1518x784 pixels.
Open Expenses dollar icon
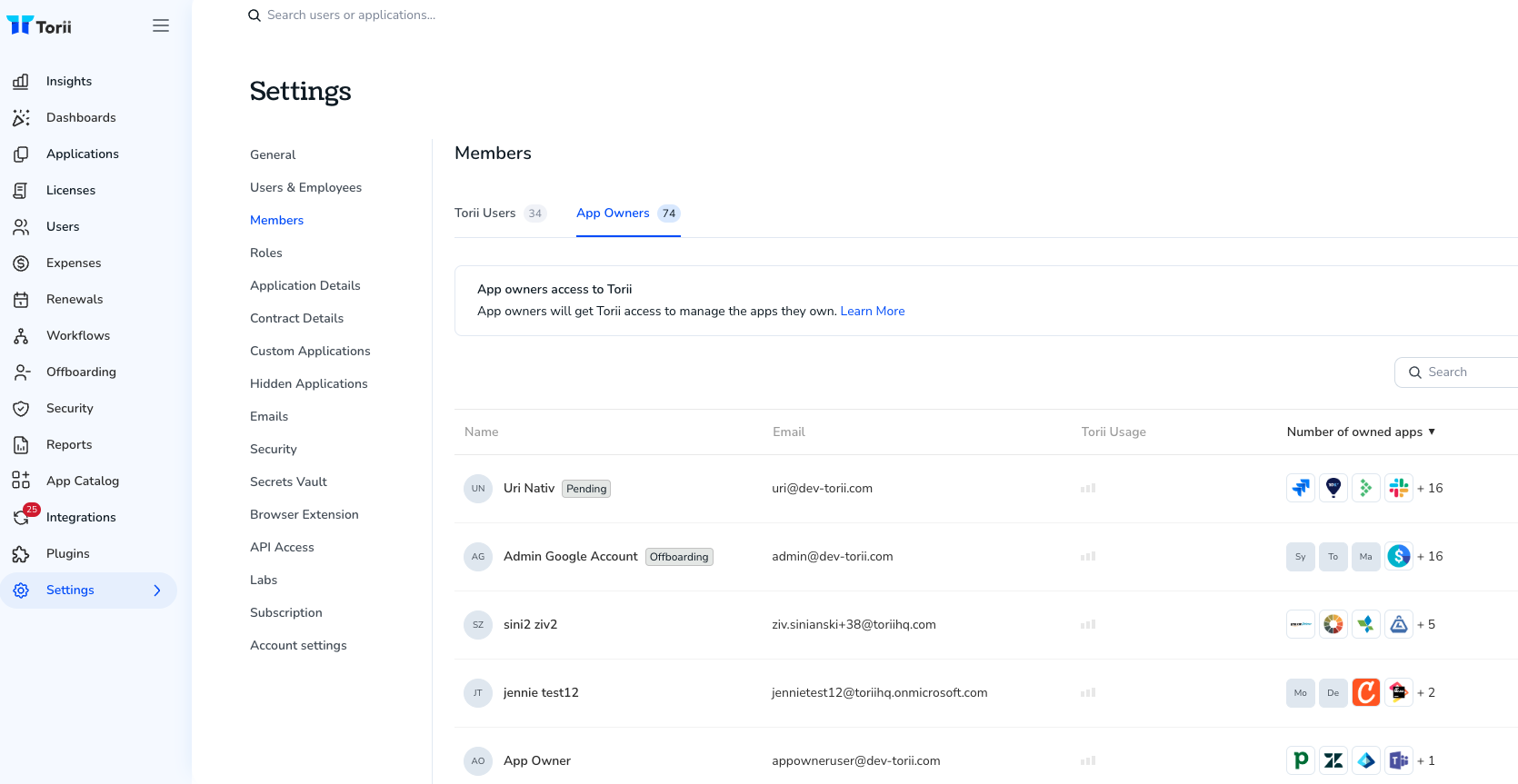point(21,263)
